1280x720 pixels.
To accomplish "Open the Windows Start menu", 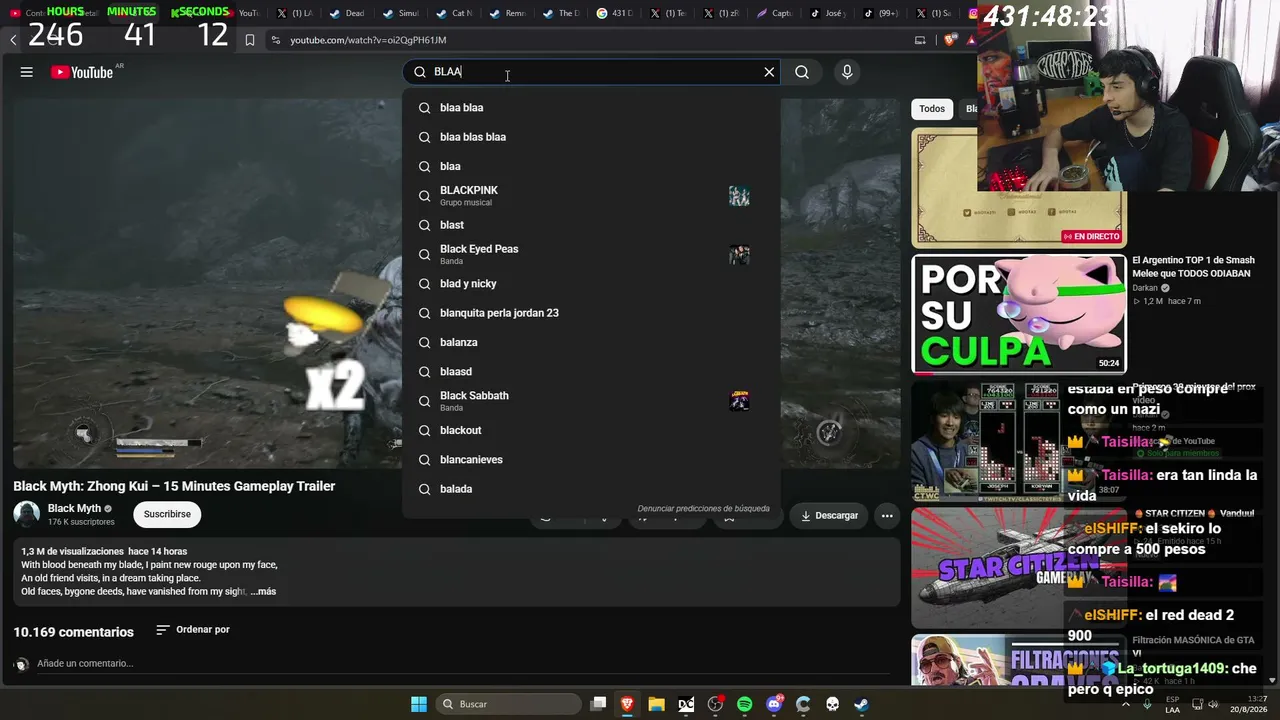I will coord(419,704).
